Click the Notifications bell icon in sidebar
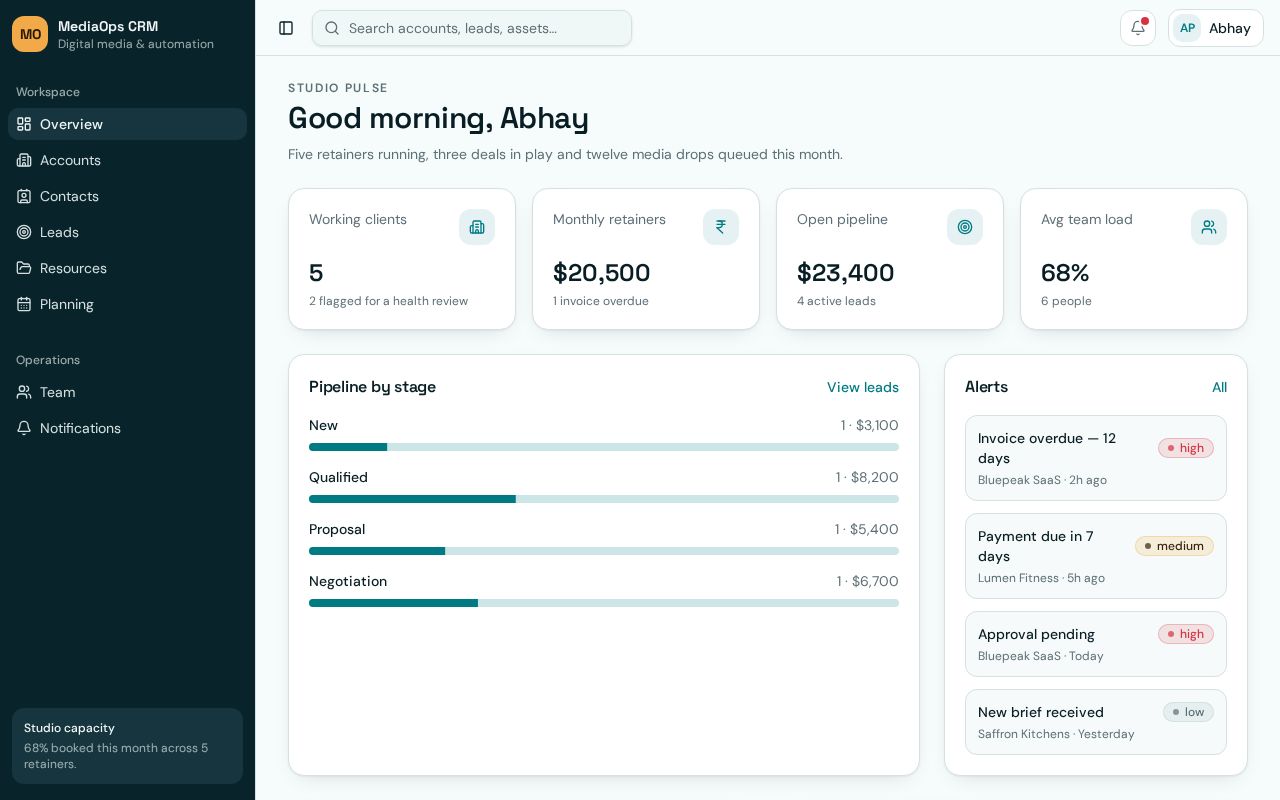Viewport: 1280px width, 800px height. (x=24, y=428)
